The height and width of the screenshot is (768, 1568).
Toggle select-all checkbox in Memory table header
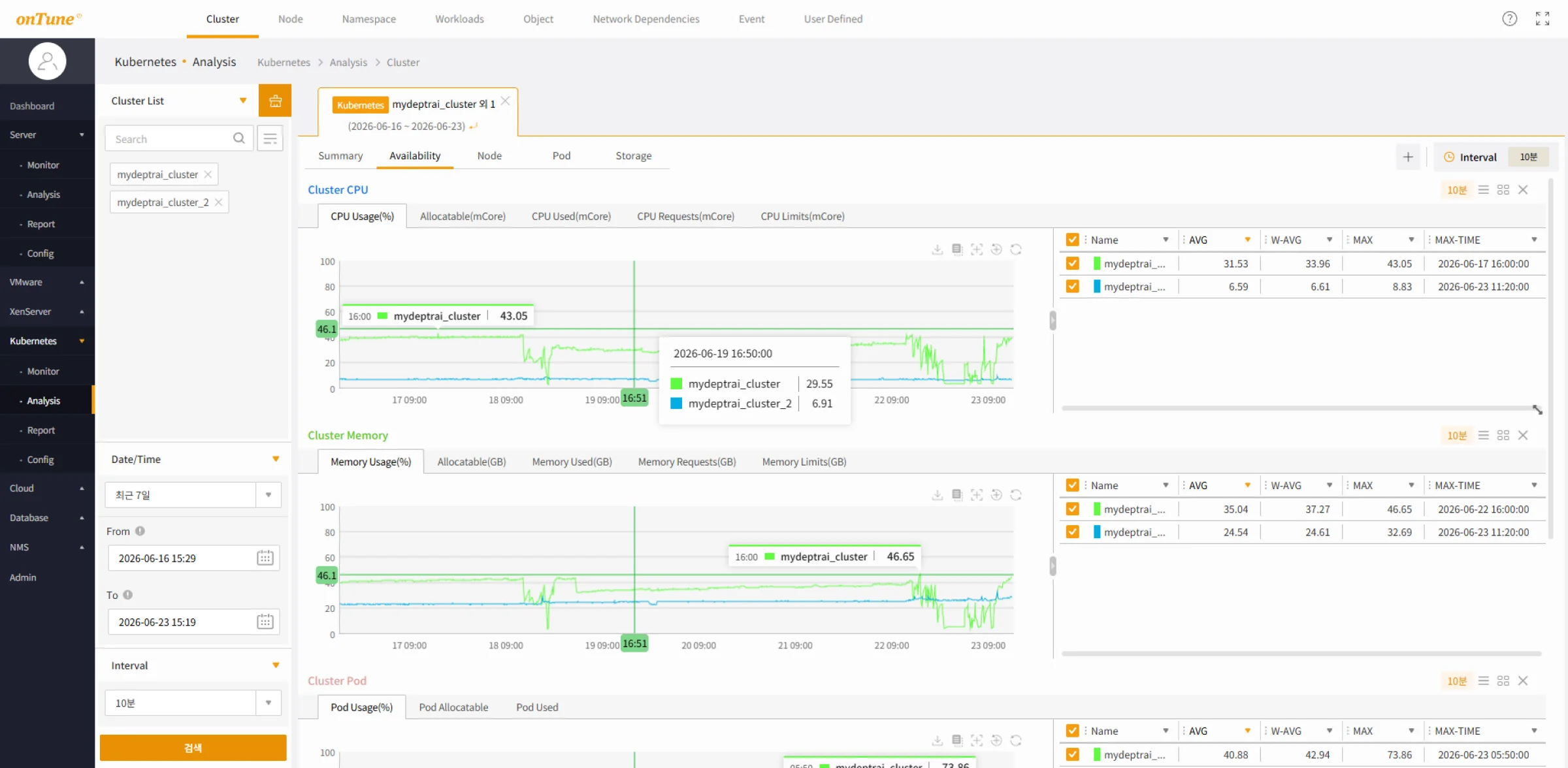click(1072, 485)
